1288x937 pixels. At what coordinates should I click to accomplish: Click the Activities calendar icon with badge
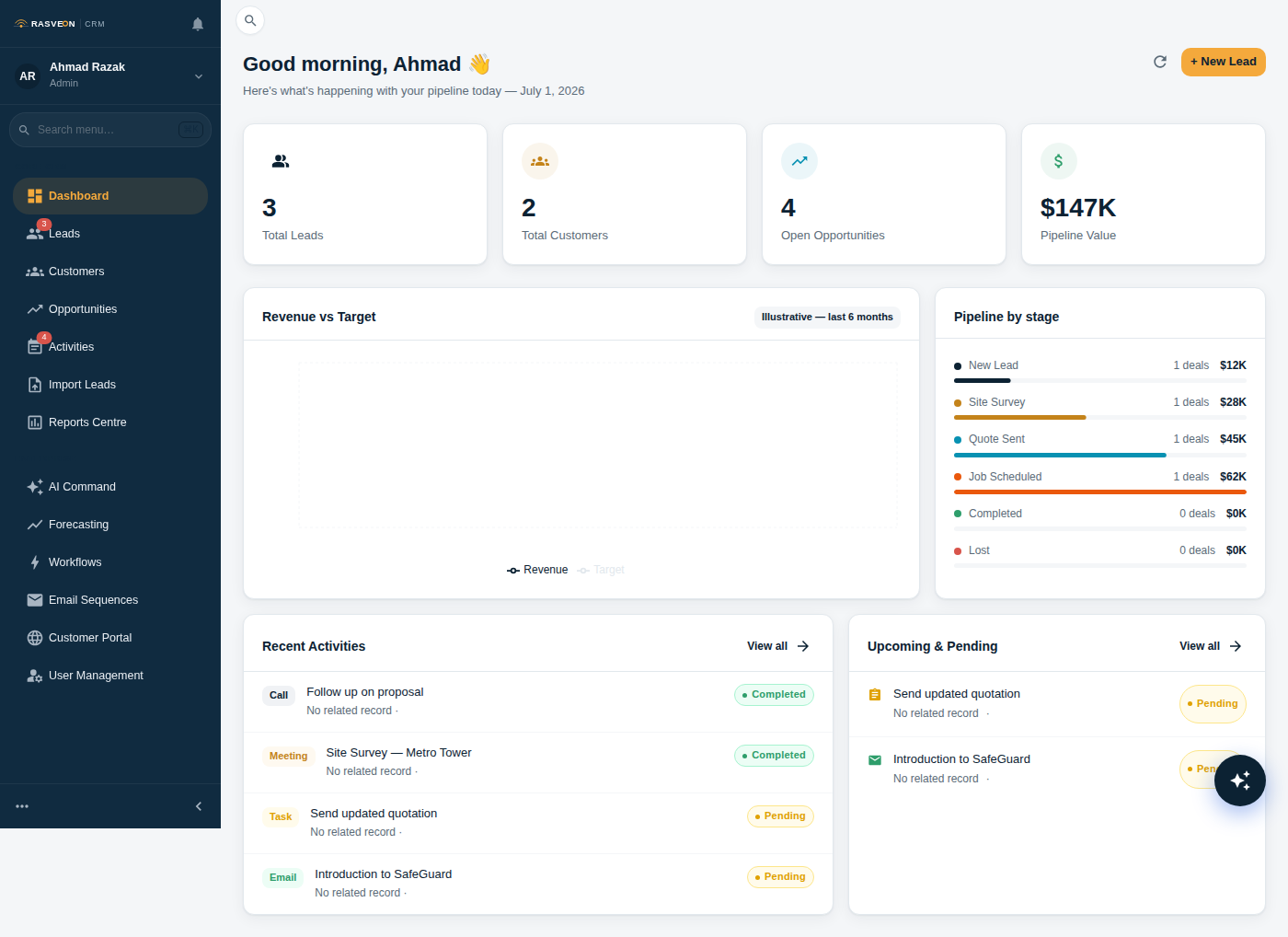point(35,347)
